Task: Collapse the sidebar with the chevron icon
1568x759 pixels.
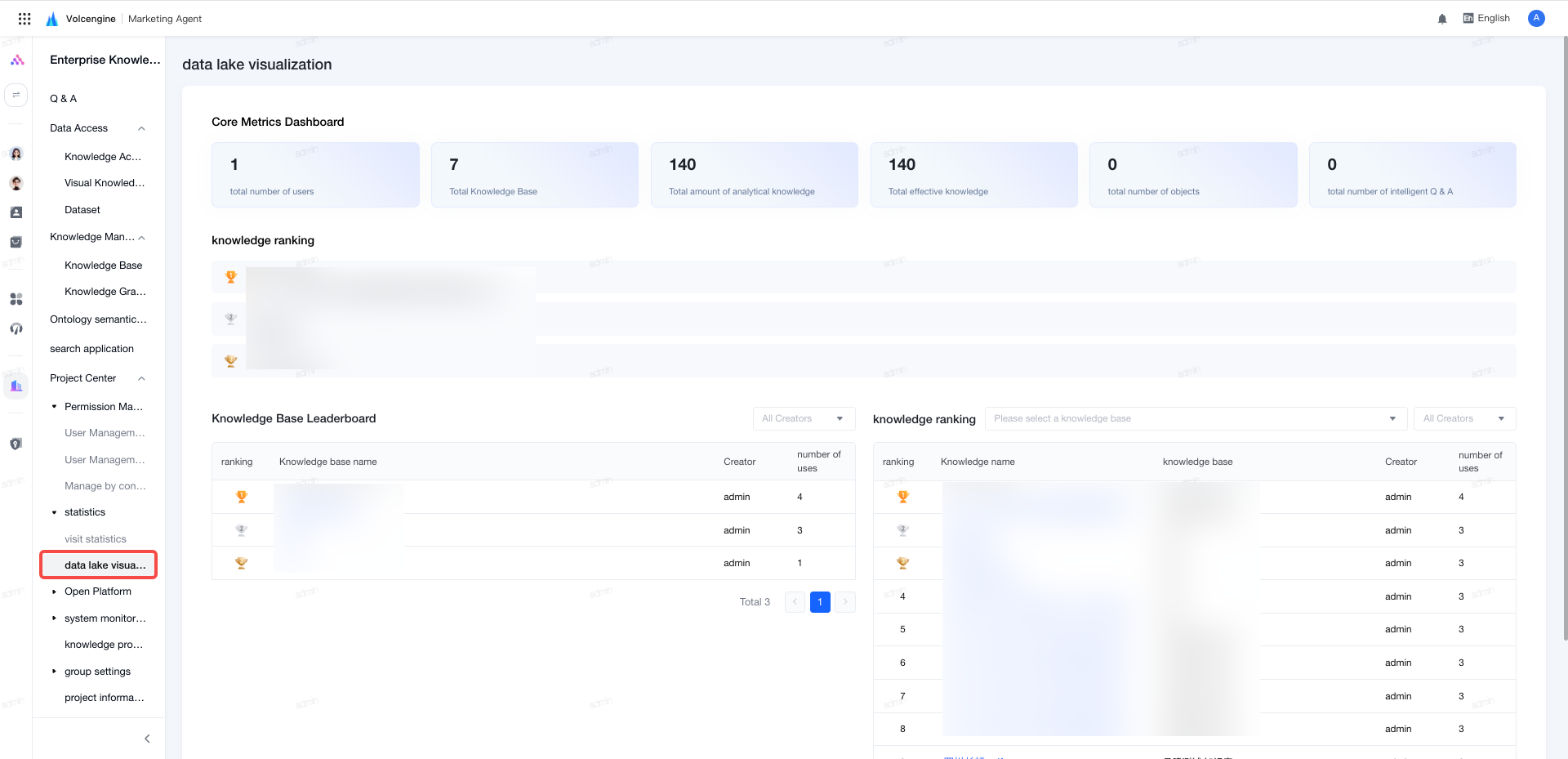Action: [x=147, y=739]
